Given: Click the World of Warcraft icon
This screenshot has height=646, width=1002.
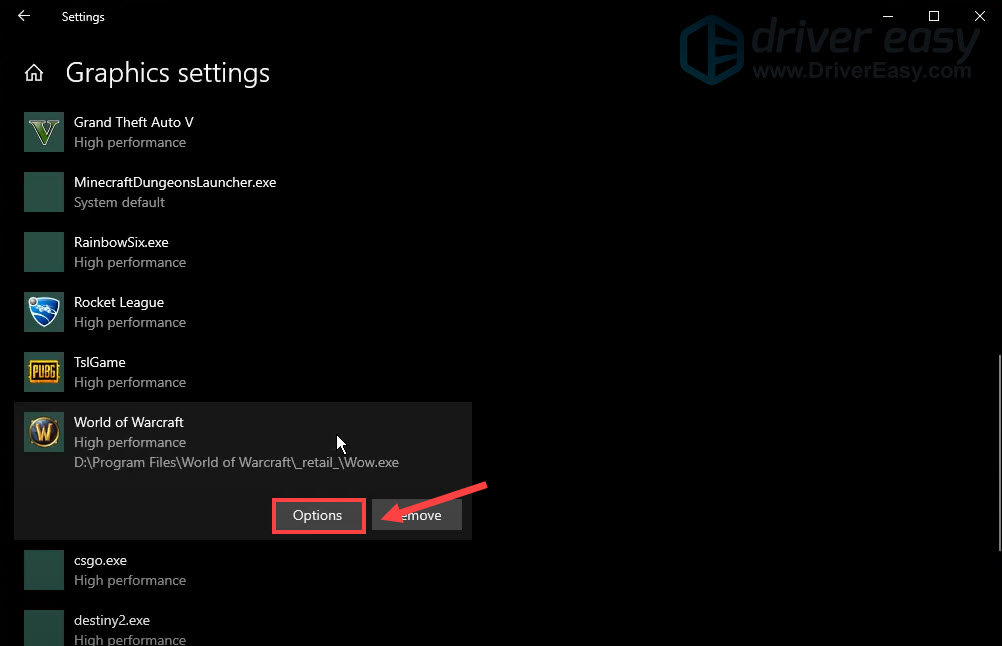Looking at the screenshot, I should 43,432.
